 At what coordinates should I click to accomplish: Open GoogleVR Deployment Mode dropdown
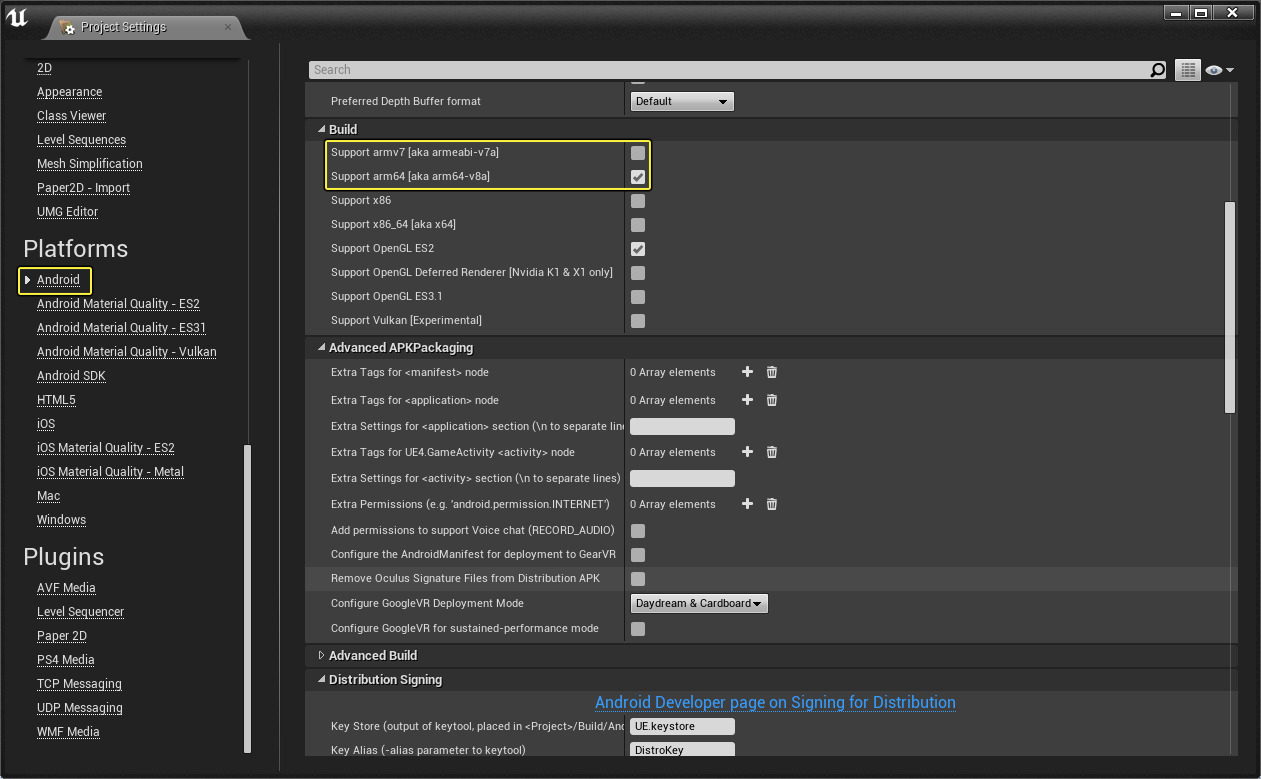coord(699,604)
